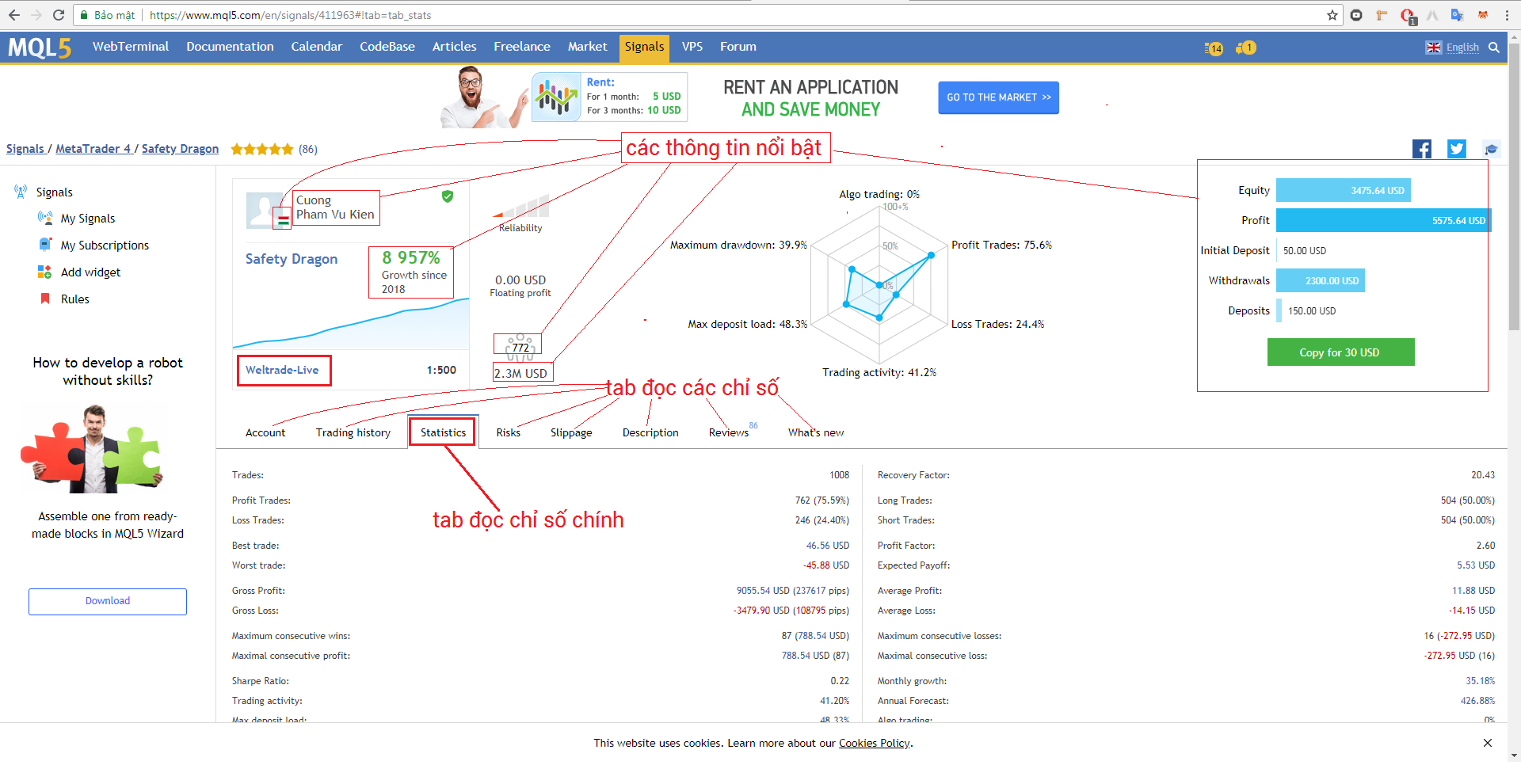Click the Add widget icon
1521x784 pixels.
44,272
